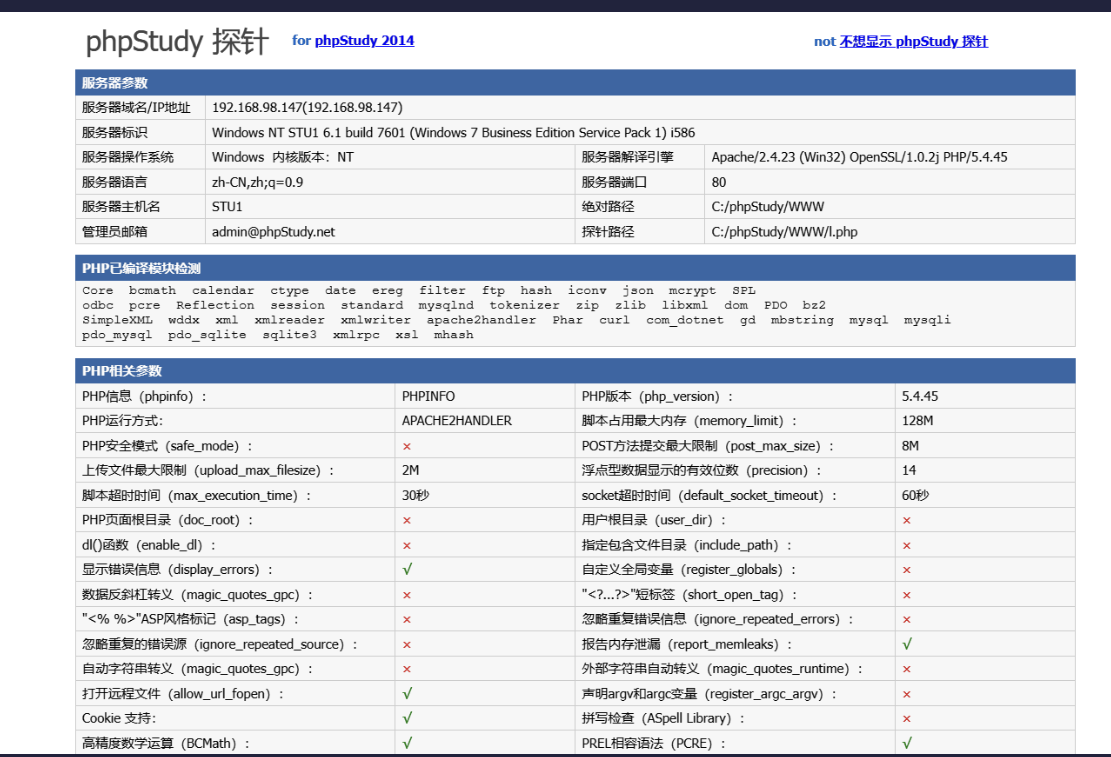Viewport: 1111px width, 757px height.
Task: Select the xmlrpc module name
Action: click(x=356, y=335)
